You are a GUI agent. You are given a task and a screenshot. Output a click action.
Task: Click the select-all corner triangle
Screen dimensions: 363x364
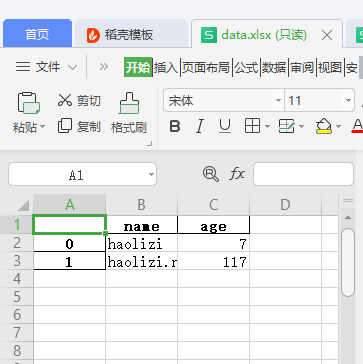(23, 205)
